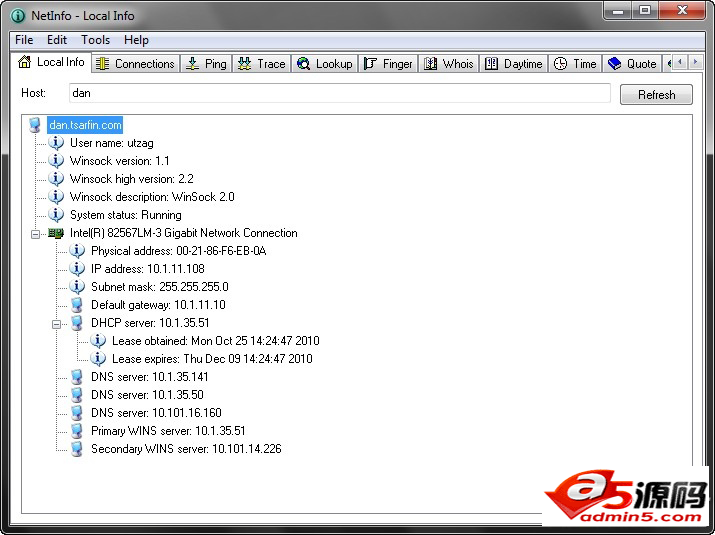Select the dan.tsarfin.com root node
Image resolution: width=715 pixels, height=535 pixels.
[x=85, y=125]
